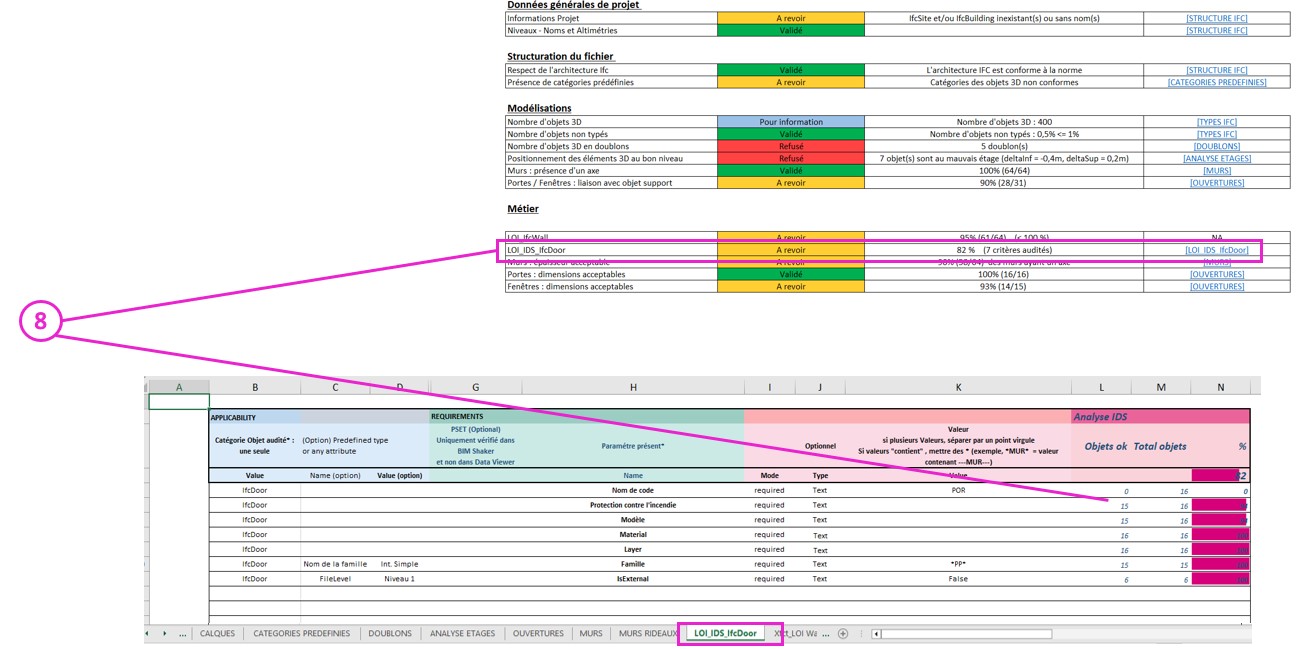The image size is (1298, 649).
Task: Open the [DOUBLONS] link in Modélisations
Action: pyautogui.click(x=1216, y=146)
